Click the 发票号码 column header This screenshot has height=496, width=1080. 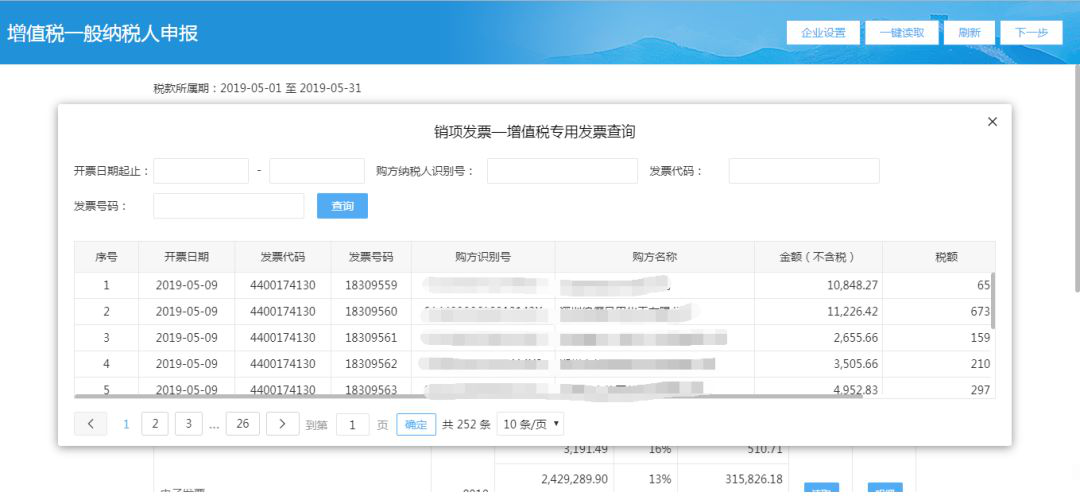pos(371,257)
